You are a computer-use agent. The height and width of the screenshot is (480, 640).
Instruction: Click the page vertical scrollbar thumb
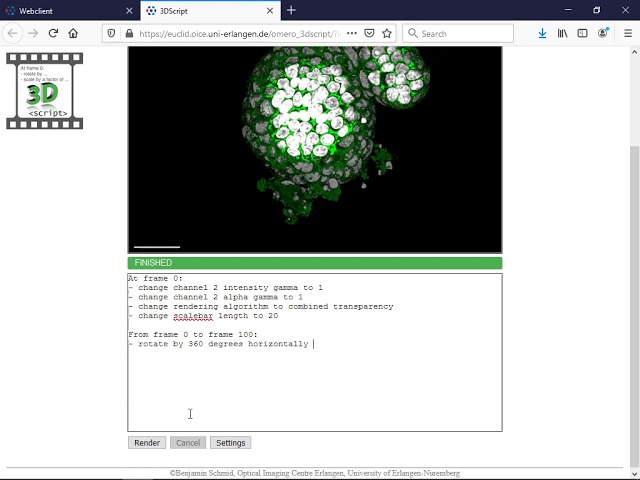tap(634, 306)
